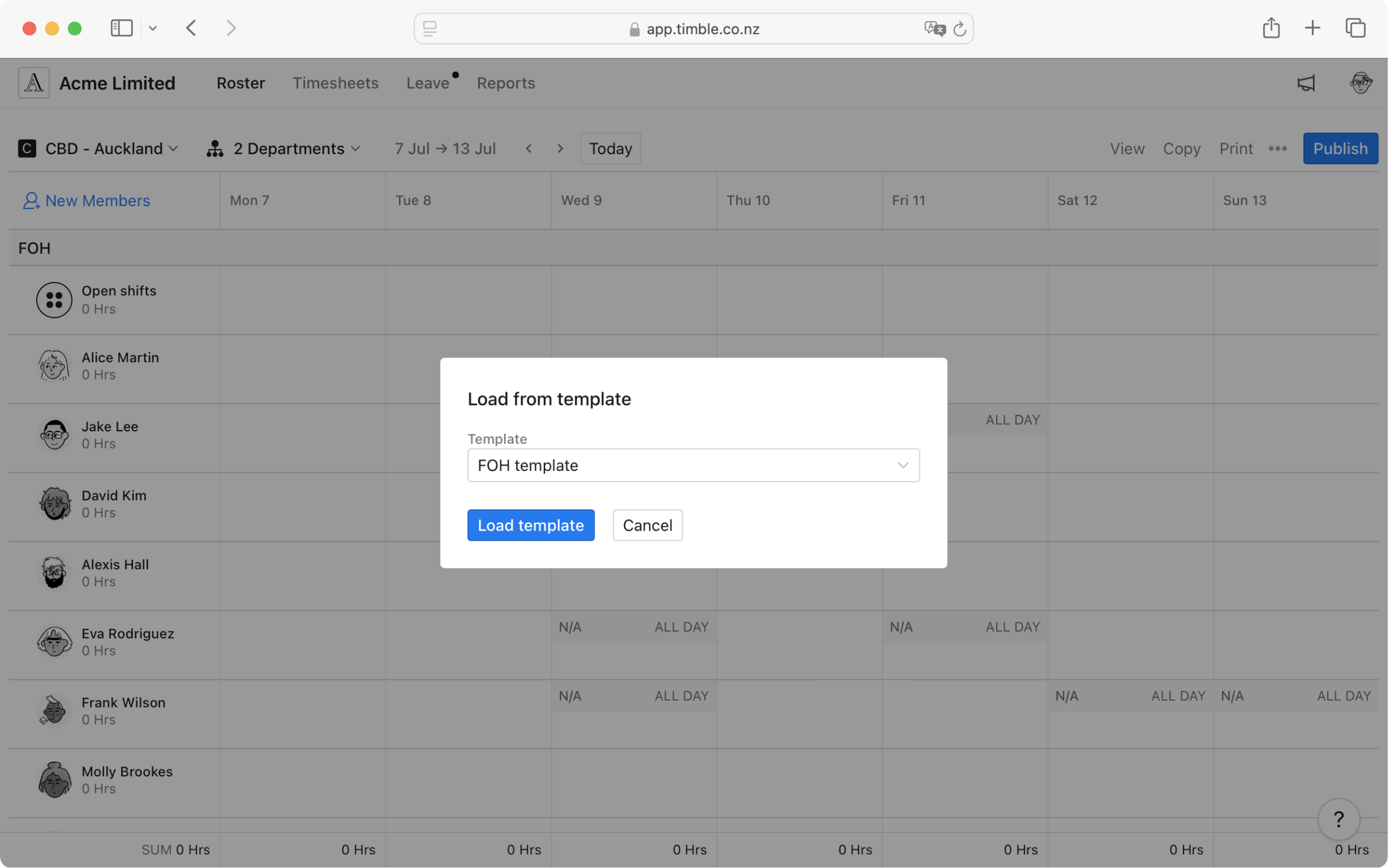The width and height of the screenshot is (1388, 868).
Task: Reload the page
Action: pyautogui.click(x=959, y=28)
